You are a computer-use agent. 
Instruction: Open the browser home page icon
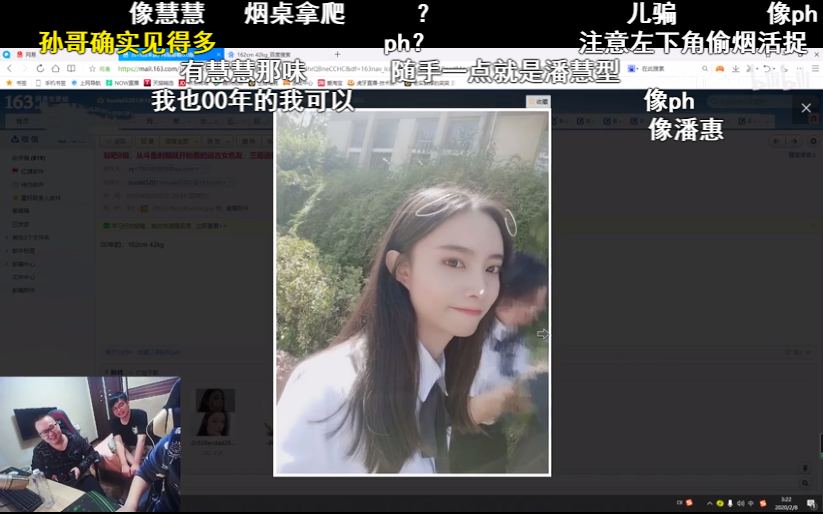click(55, 68)
